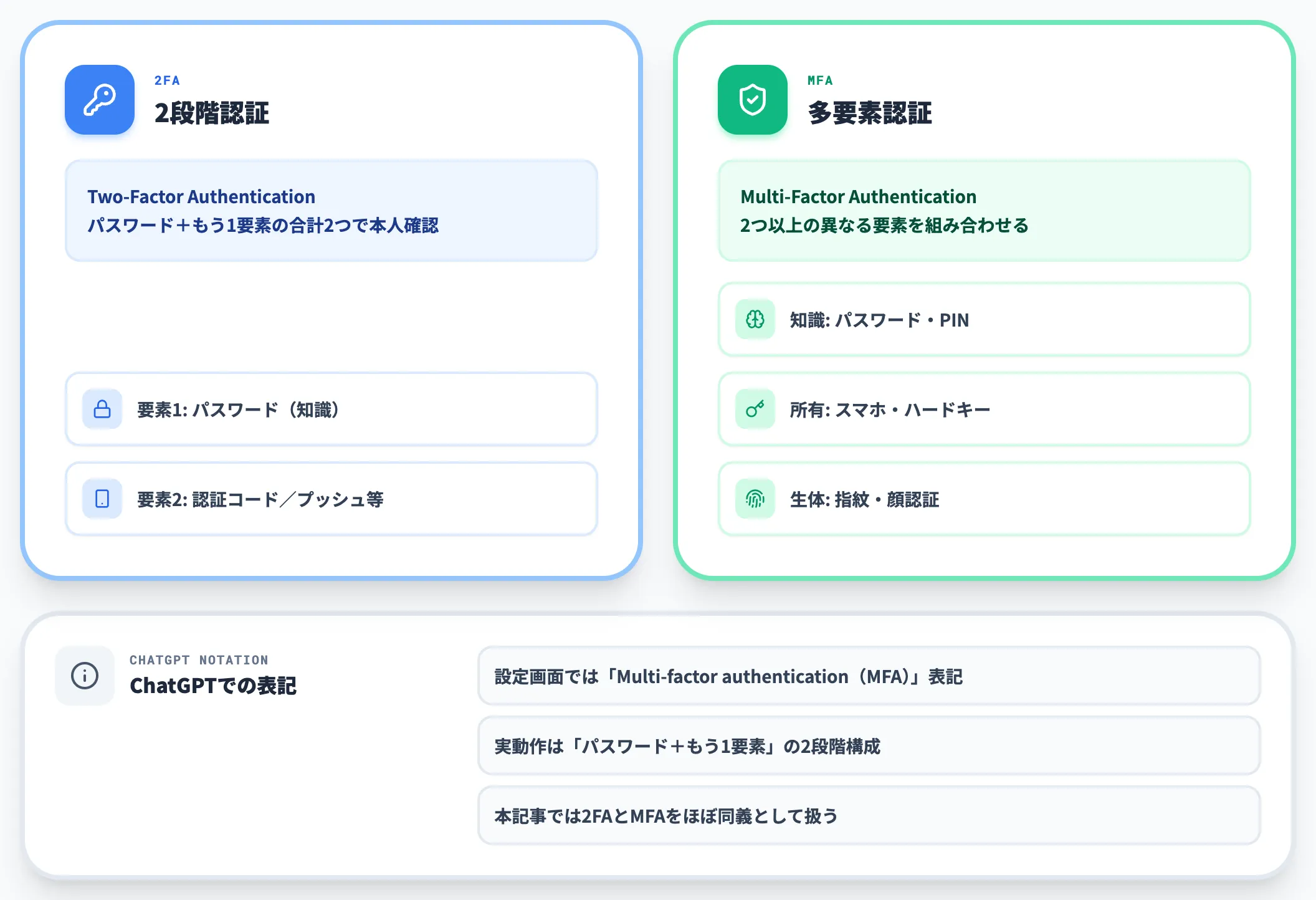1316x900 pixels.
Task: Click the phone icon next to 要素2
Action: (102, 499)
